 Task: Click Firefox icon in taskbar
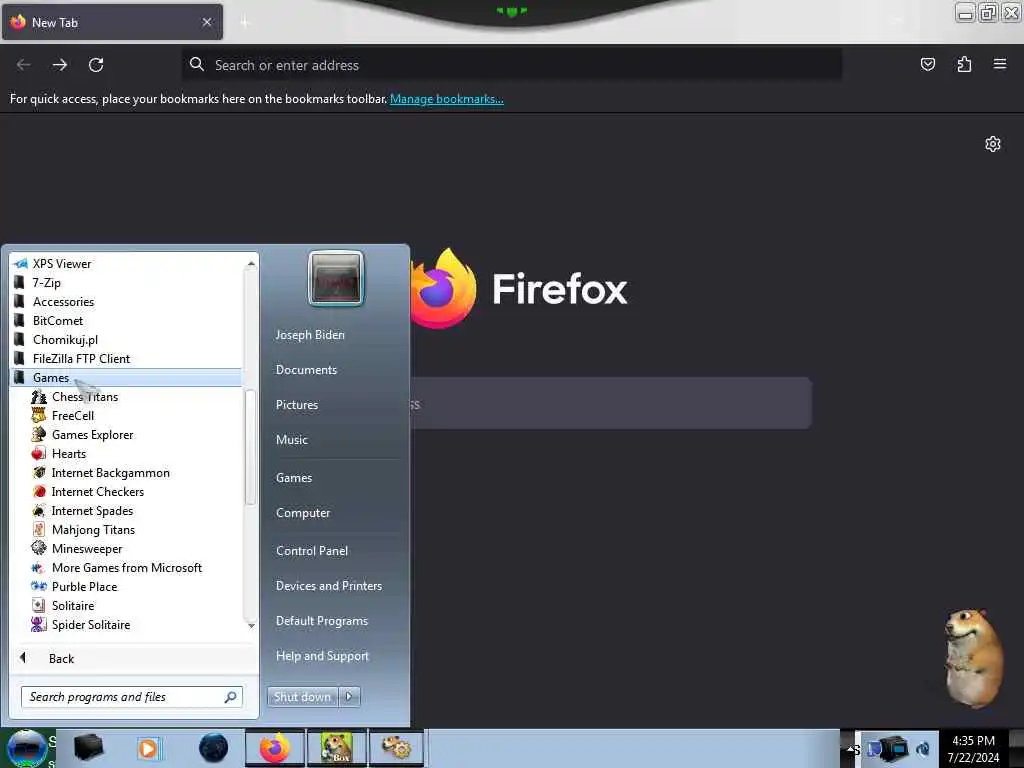275,748
